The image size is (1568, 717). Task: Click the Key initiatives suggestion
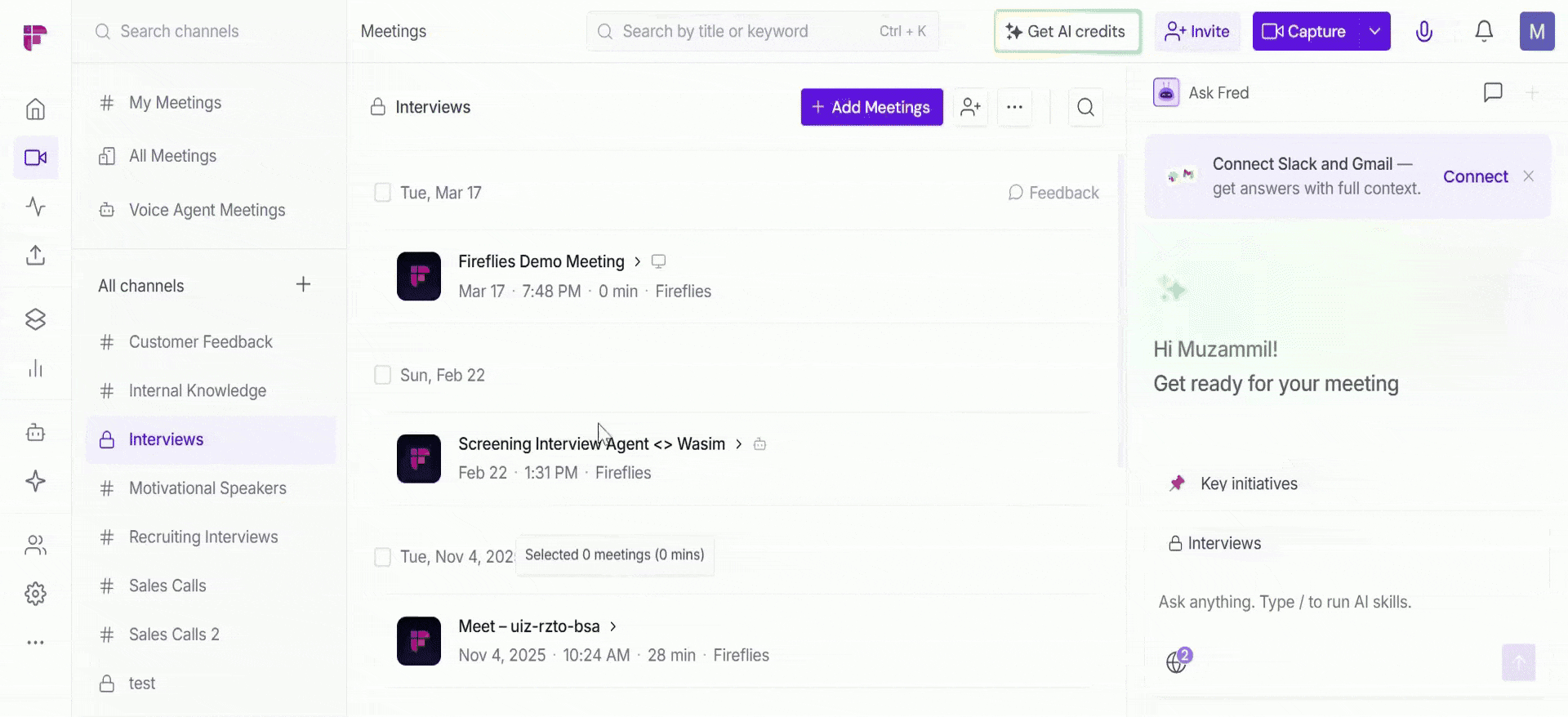pos(1233,483)
